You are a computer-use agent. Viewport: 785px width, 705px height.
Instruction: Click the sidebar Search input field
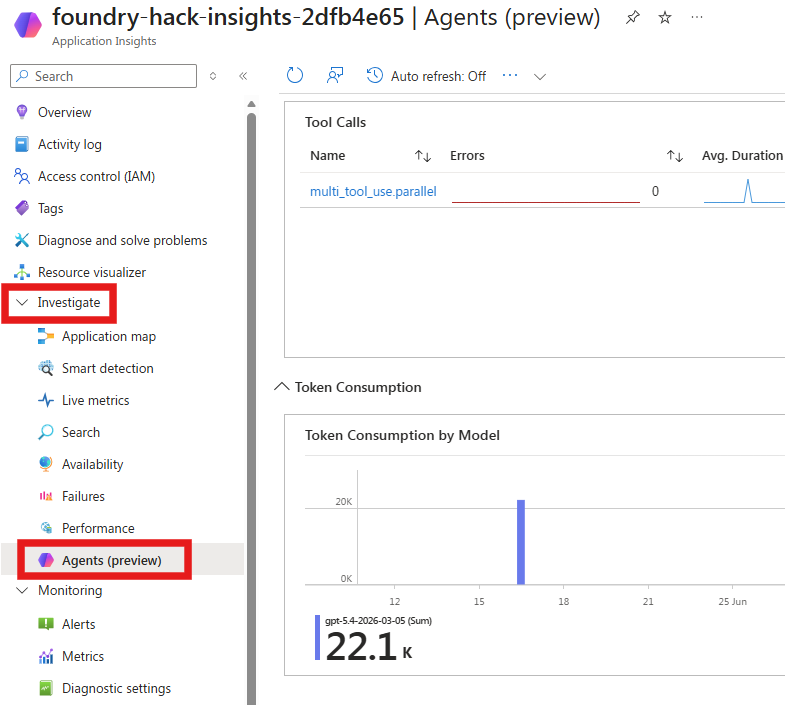click(x=104, y=76)
